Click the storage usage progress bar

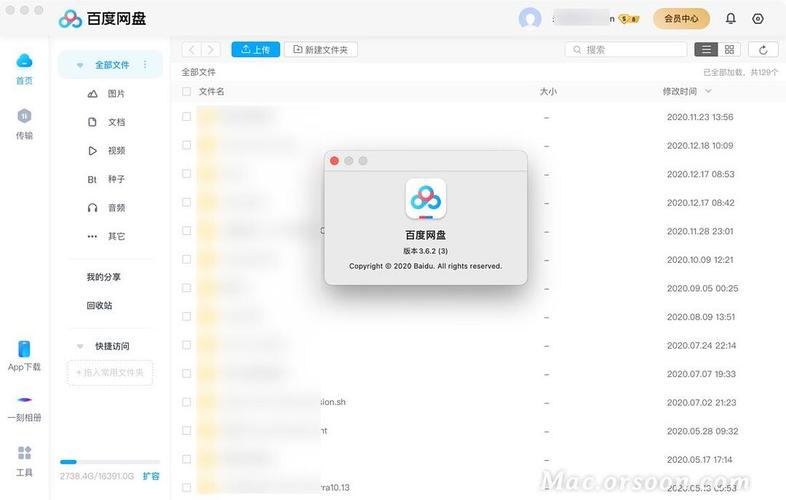click(110, 462)
